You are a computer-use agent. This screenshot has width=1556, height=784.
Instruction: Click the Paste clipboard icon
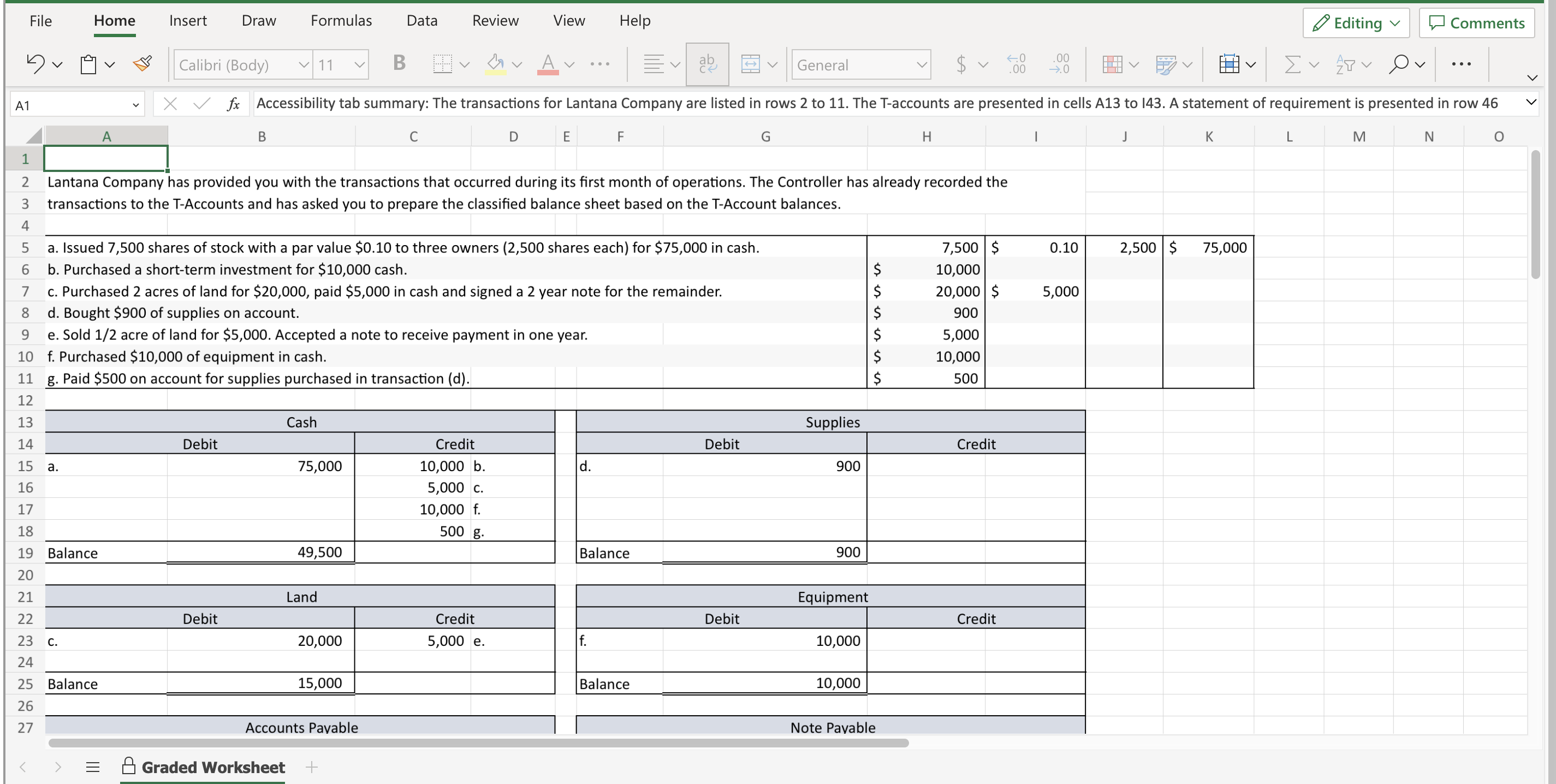(x=89, y=64)
